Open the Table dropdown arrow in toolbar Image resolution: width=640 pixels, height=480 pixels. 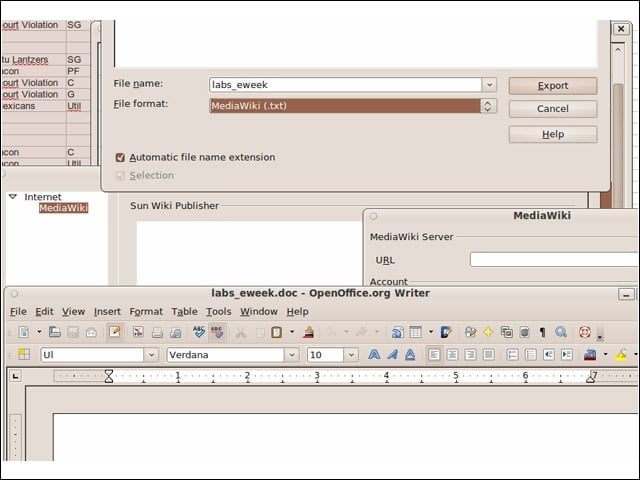431,332
